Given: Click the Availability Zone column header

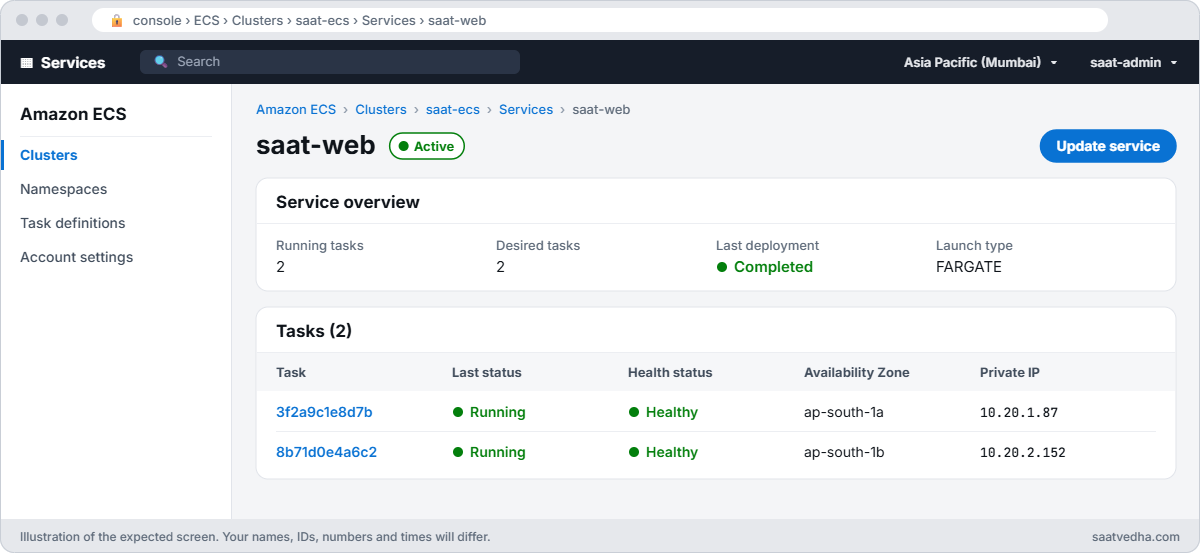Looking at the screenshot, I should click(x=857, y=372).
